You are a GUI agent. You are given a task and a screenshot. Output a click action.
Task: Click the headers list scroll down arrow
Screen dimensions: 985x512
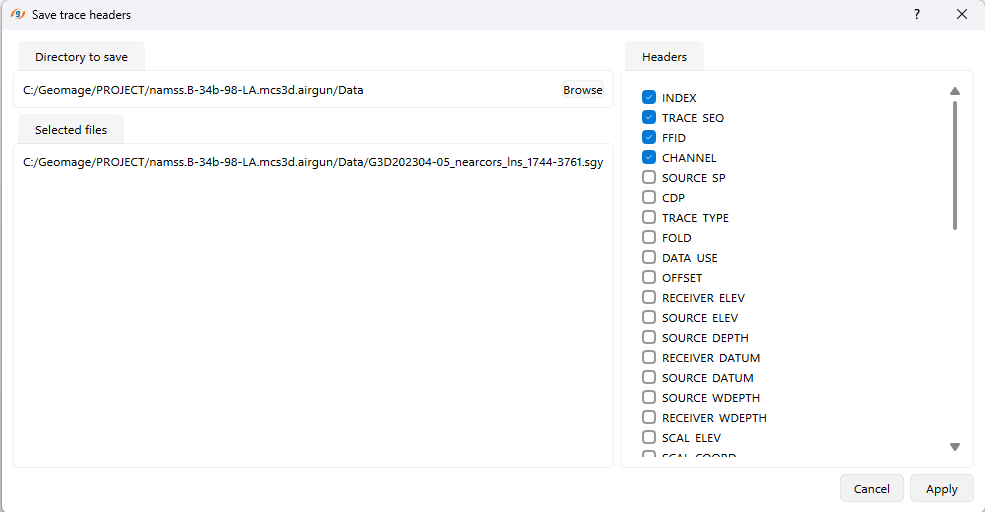pos(955,447)
